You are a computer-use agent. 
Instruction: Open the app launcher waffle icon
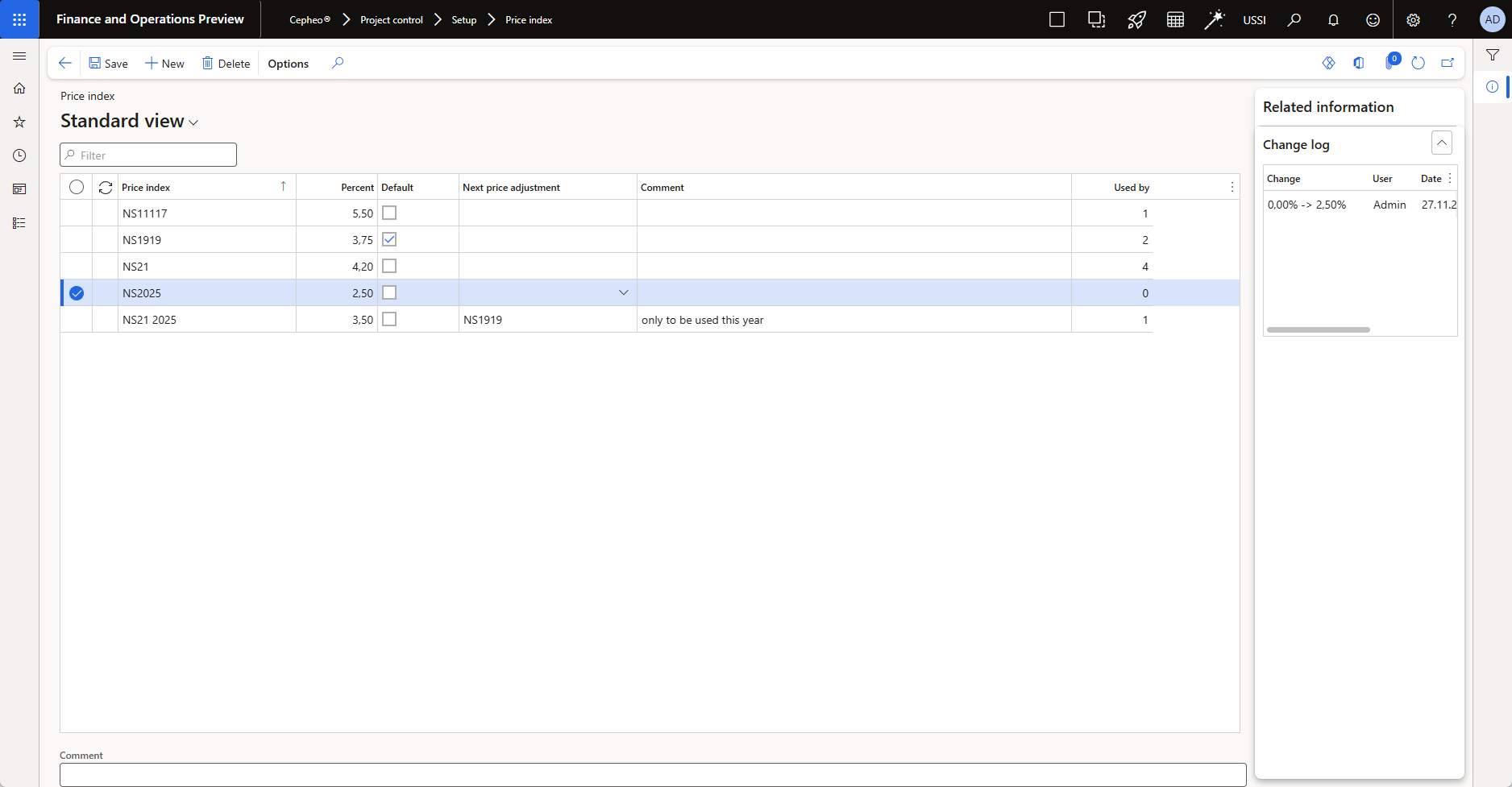pyautogui.click(x=19, y=19)
